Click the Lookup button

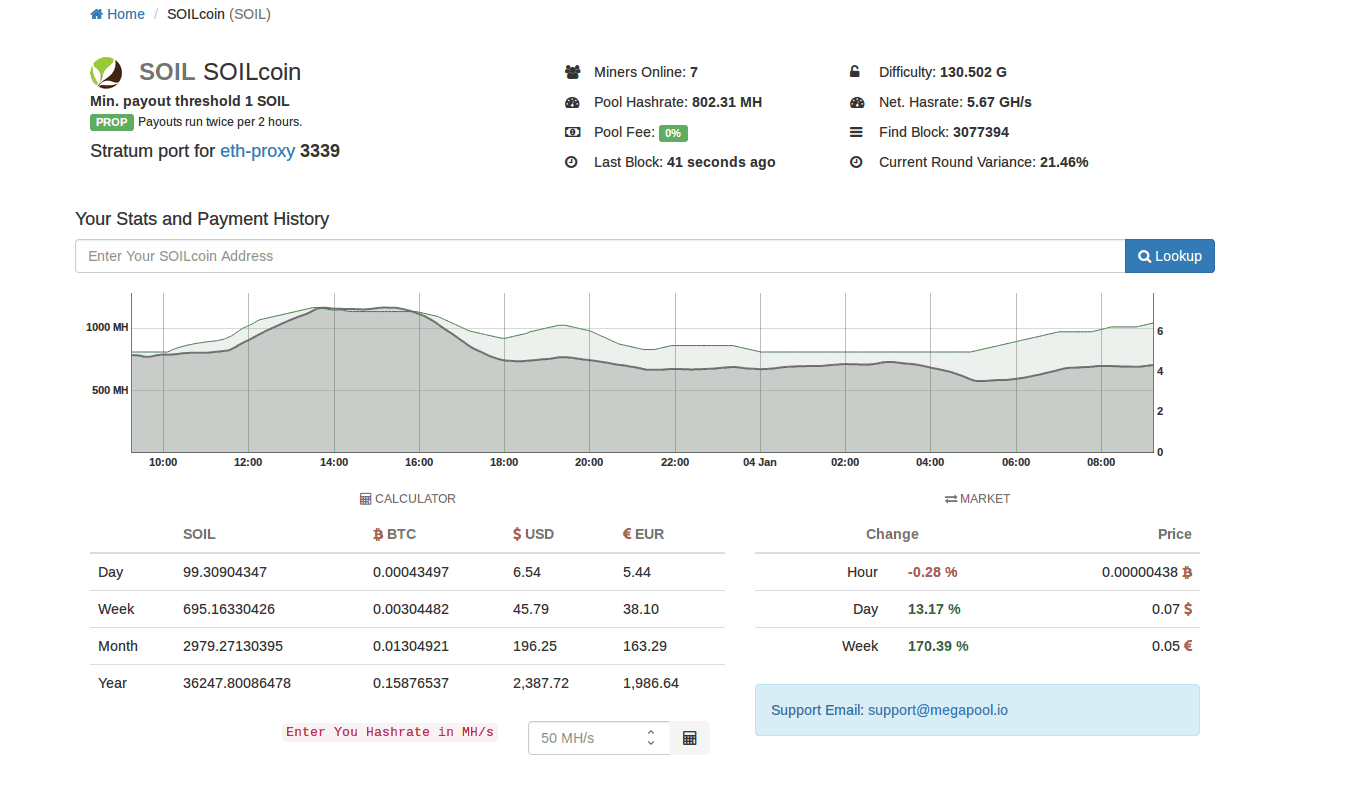[1170, 256]
